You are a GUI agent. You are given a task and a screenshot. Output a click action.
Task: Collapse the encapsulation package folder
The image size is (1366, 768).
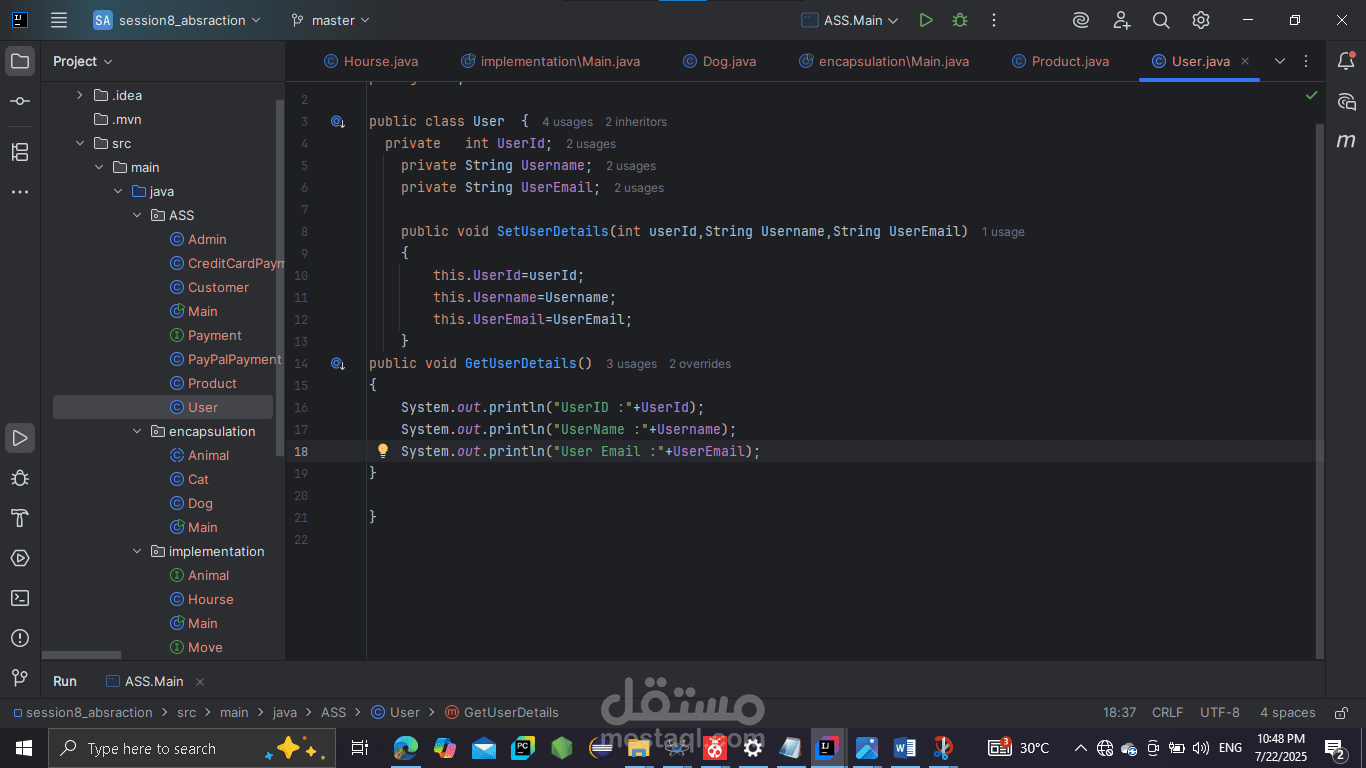tap(138, 431)
